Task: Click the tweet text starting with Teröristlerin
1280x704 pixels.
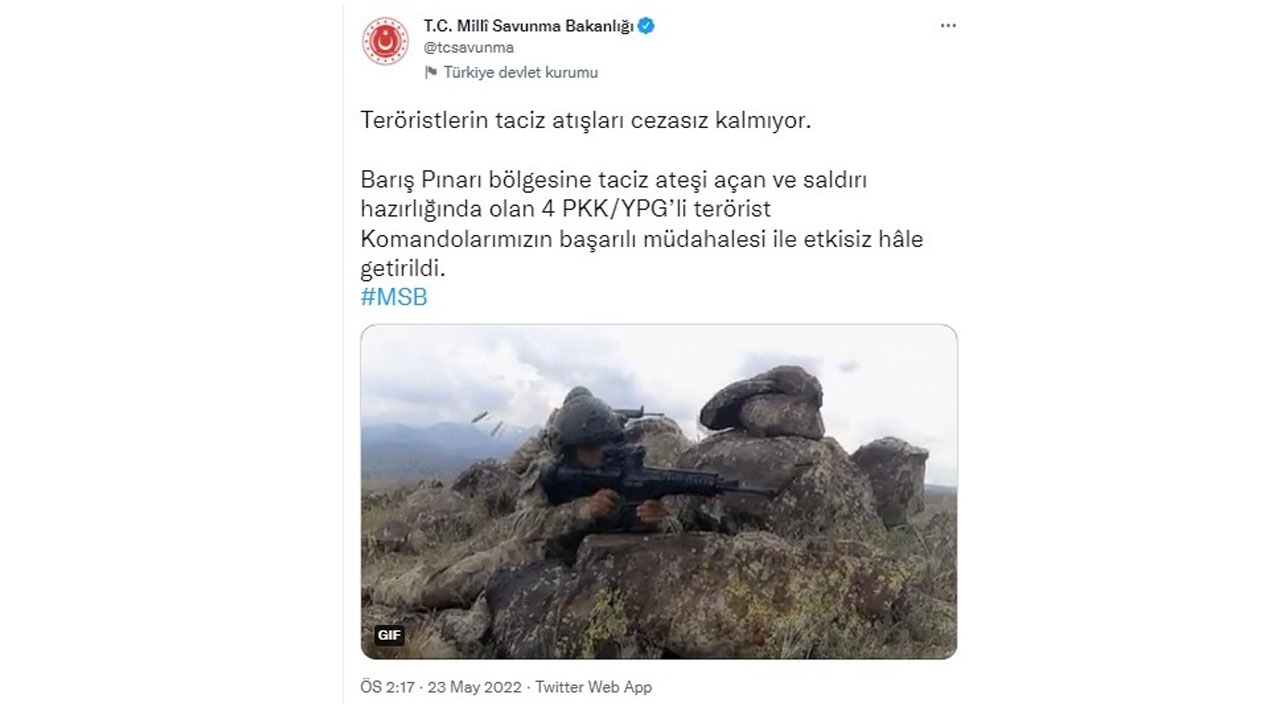Action: (586, 121)
